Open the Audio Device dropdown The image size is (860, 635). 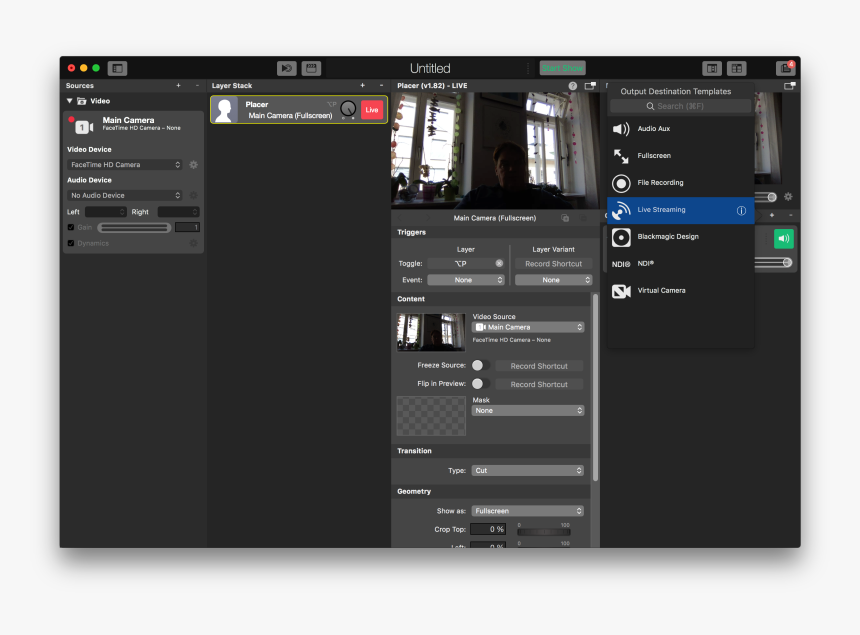[x=125, y=195]
